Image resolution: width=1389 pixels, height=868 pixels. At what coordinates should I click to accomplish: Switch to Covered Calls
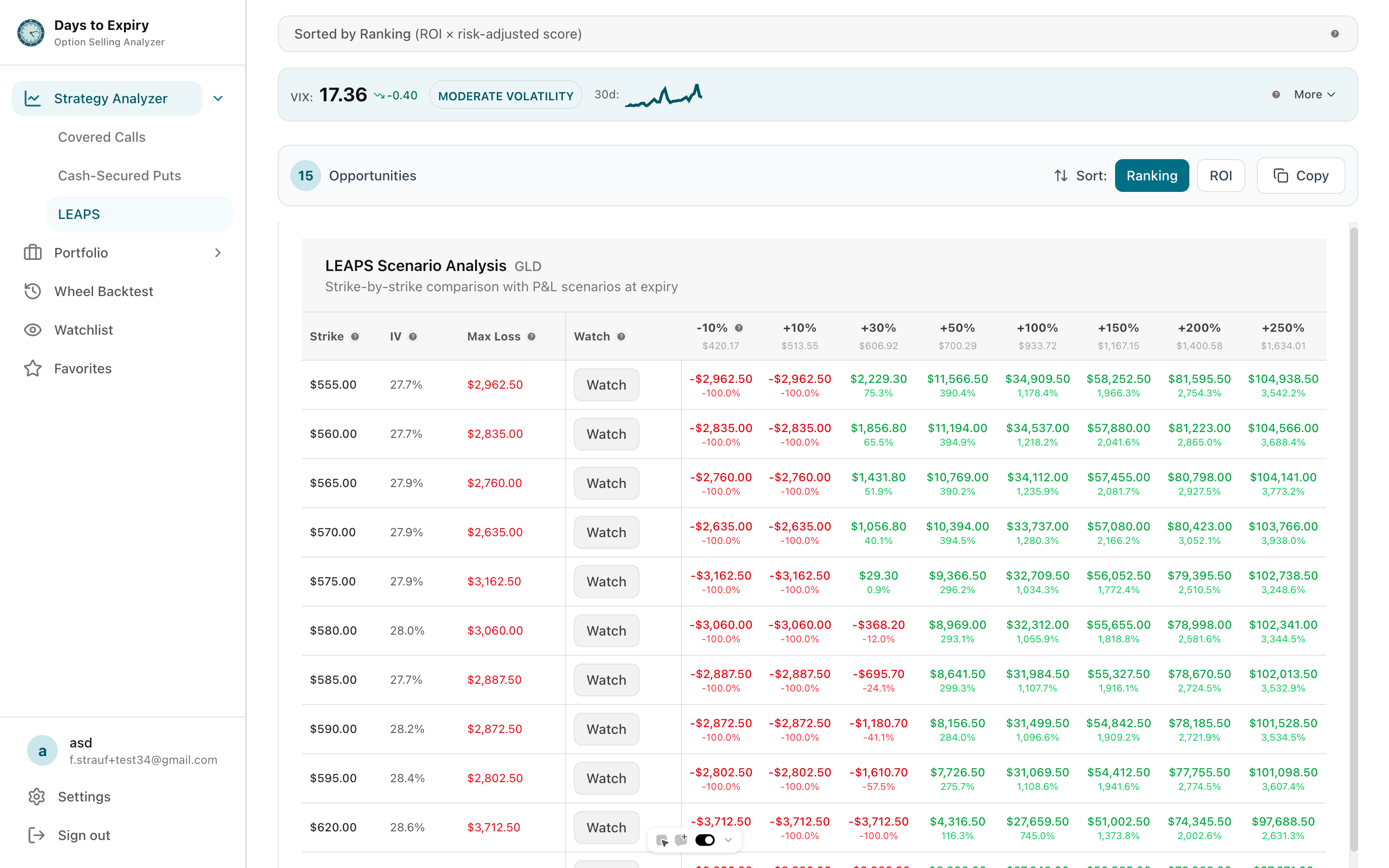(x=101, y=136)
